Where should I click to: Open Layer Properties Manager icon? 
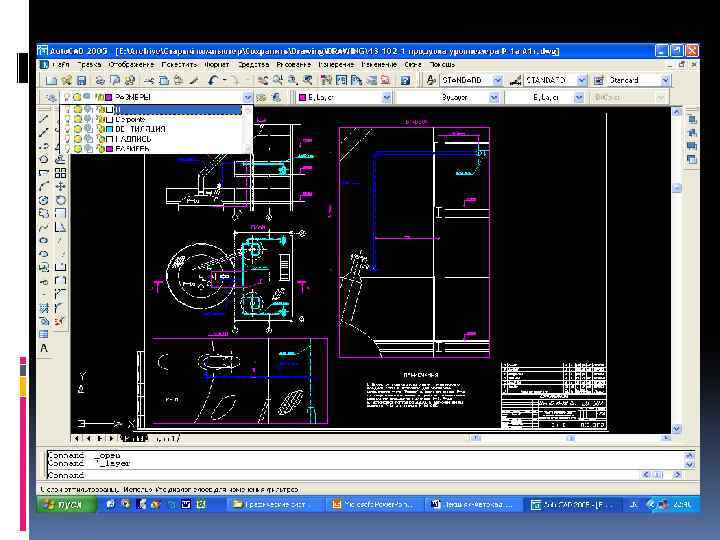point(51,97)
